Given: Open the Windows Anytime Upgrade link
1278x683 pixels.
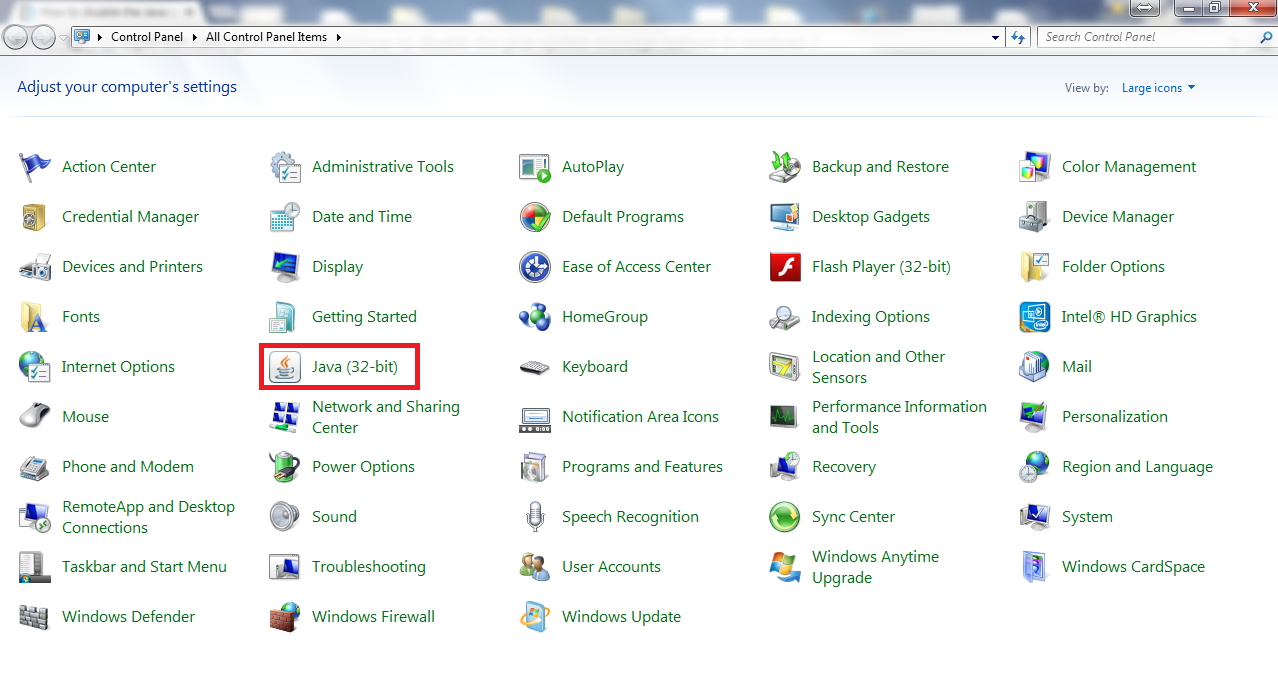Looking at the screenshot, I should click(875, 567).
